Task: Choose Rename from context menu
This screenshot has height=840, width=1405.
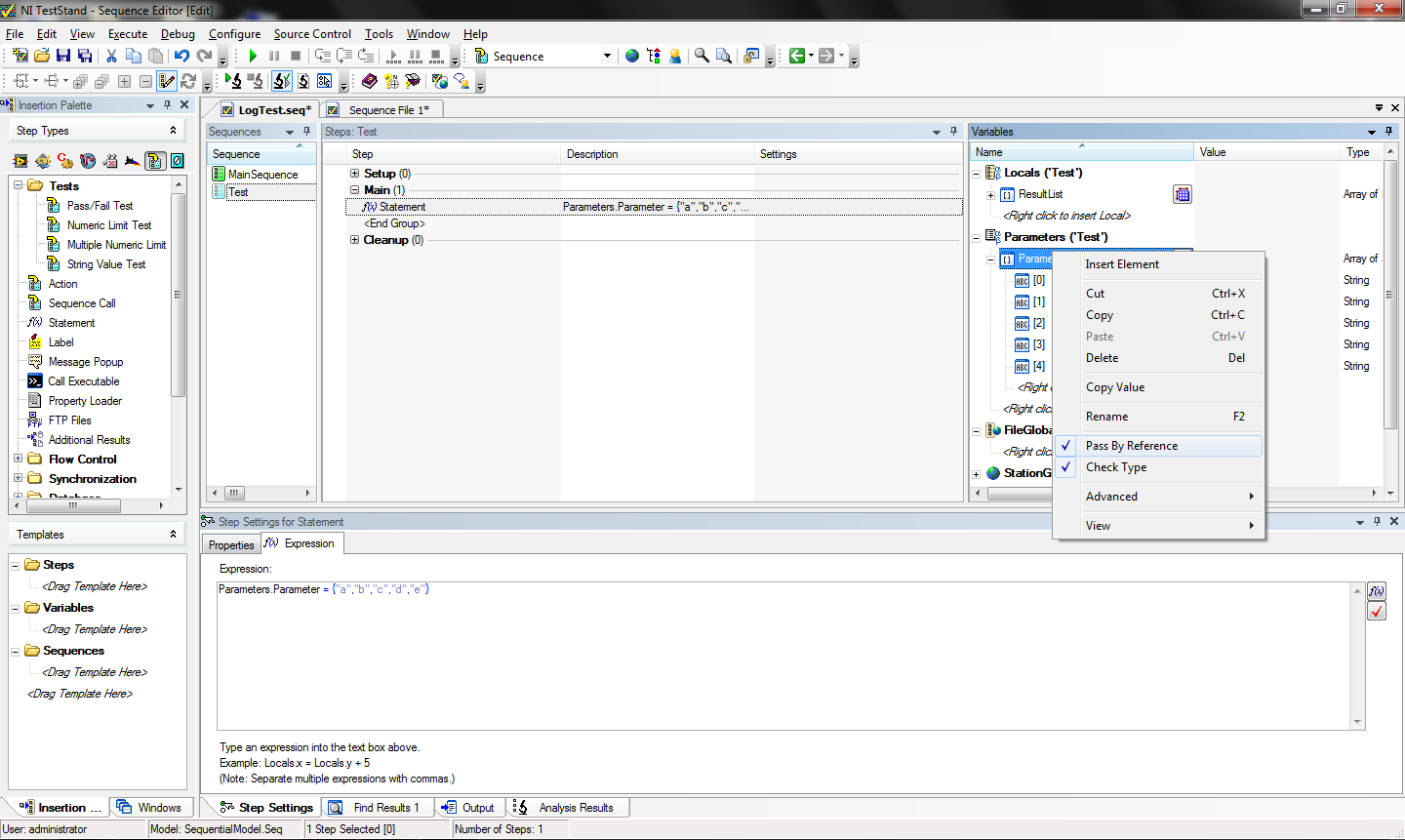Action: (1158, 417)
